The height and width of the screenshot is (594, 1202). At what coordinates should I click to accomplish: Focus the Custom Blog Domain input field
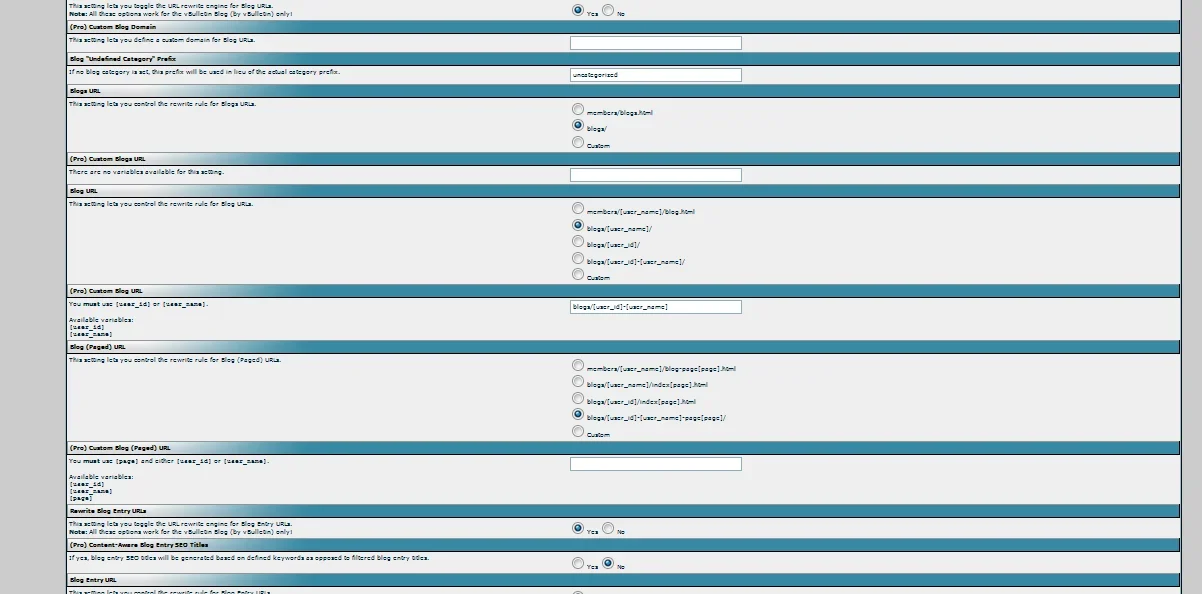(x=656, y=43)
